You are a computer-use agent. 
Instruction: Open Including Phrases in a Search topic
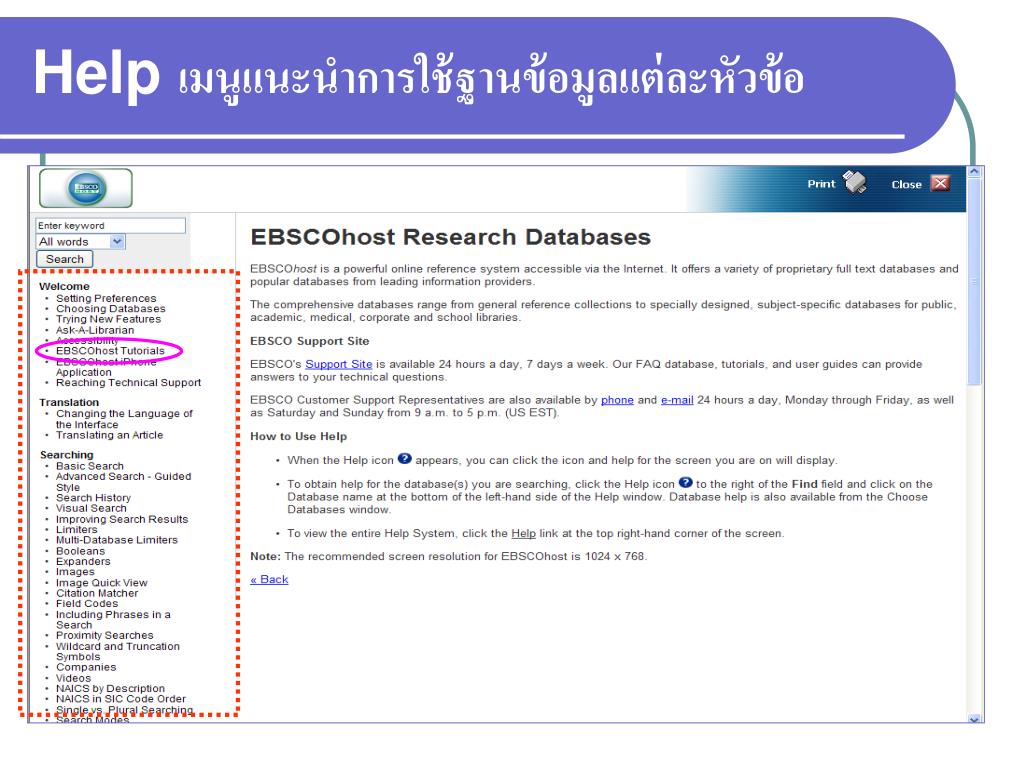coord(113,620)
